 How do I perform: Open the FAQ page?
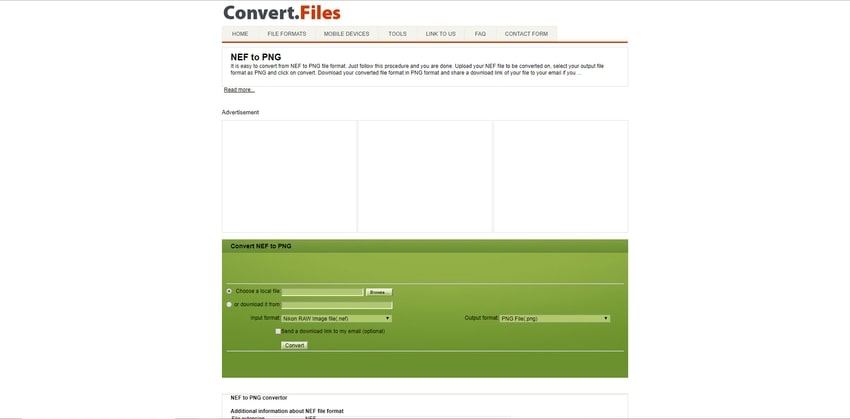tap(480, 34)
